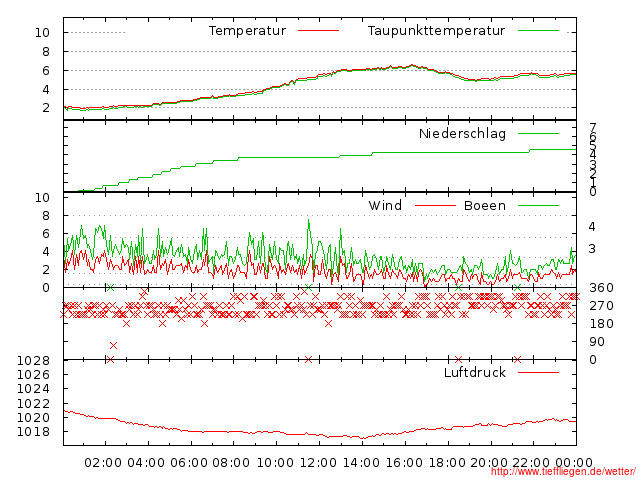Click the Boeen legend label
The height and width of the screenshot is (480, 640).
tap(485, 205)
